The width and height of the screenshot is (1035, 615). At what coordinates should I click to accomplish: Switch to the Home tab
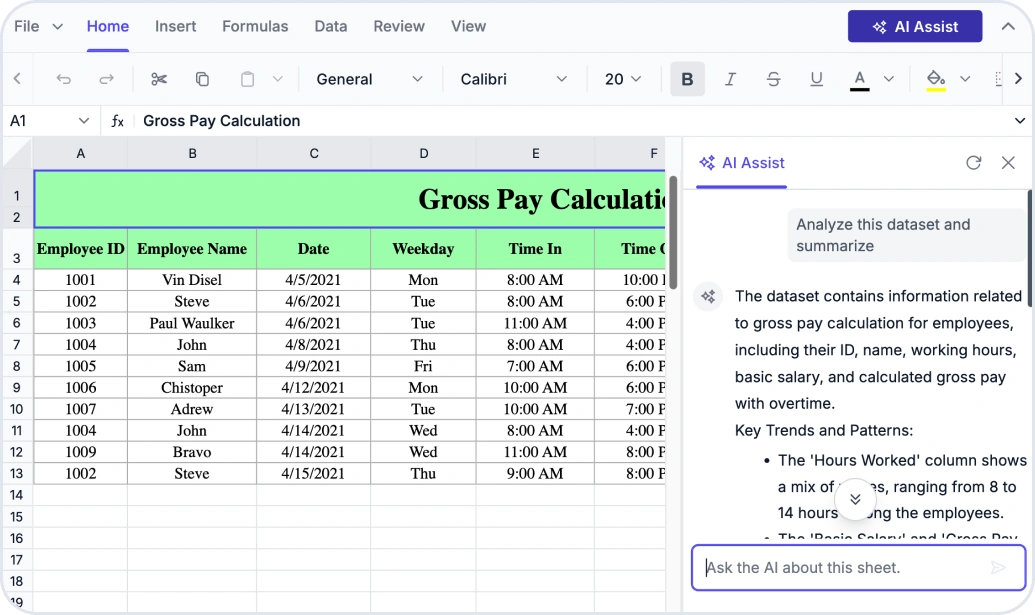coord(108,26)
